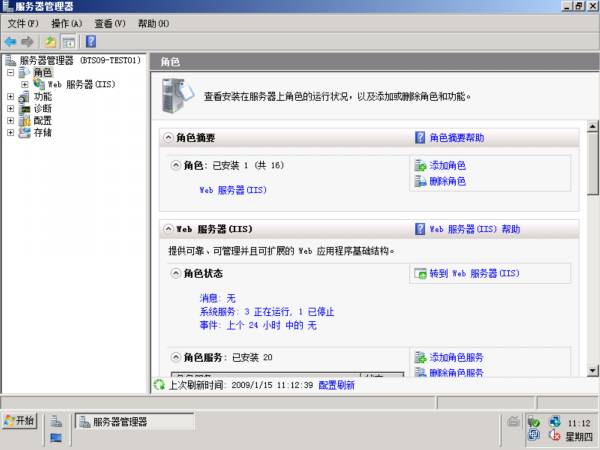Click the scrollbar down arrow
Image resolution: width=600 pixels, height=450 pixels.
coord(592,370)
